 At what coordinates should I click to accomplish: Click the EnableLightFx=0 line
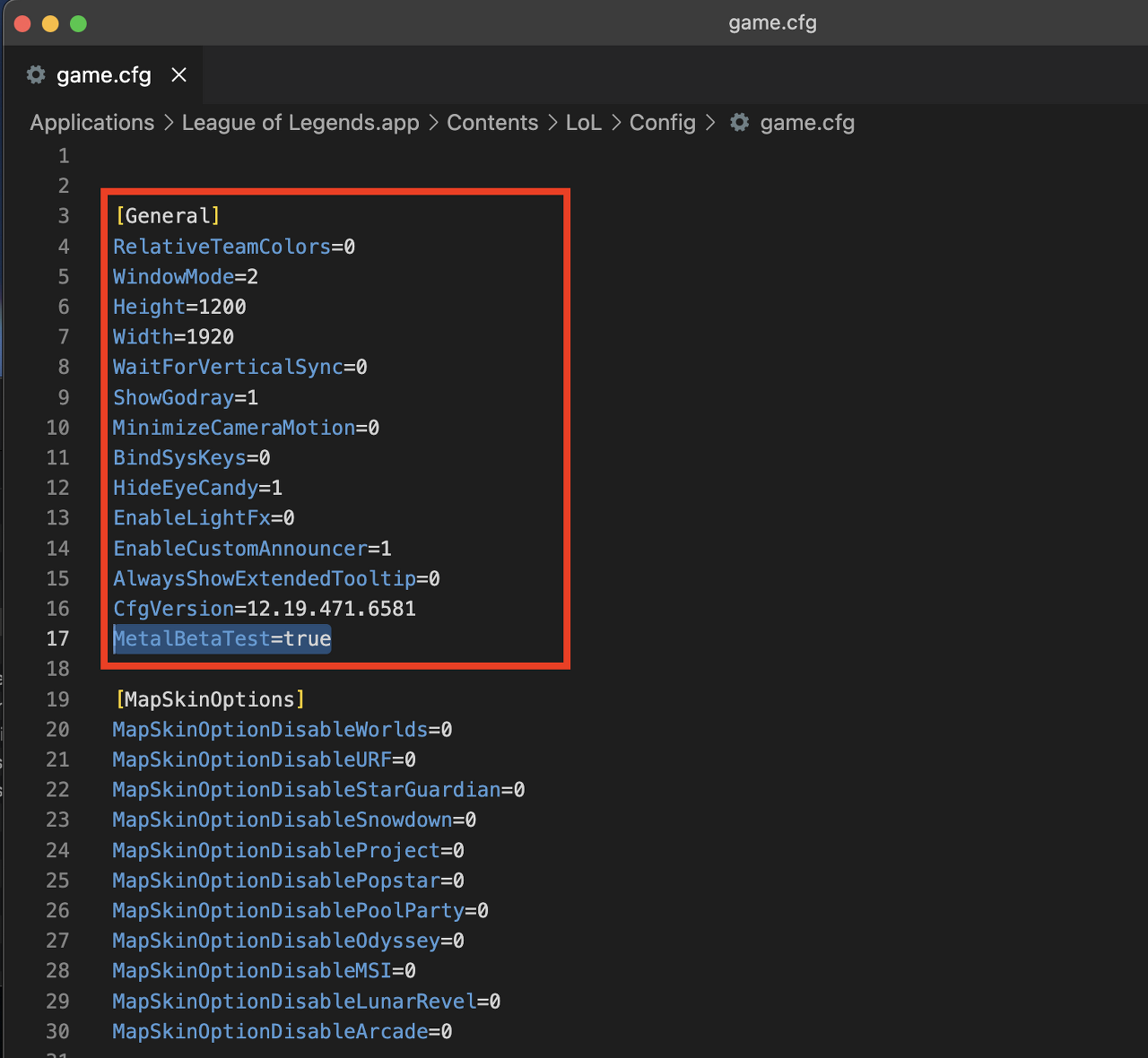pos(204,518)
